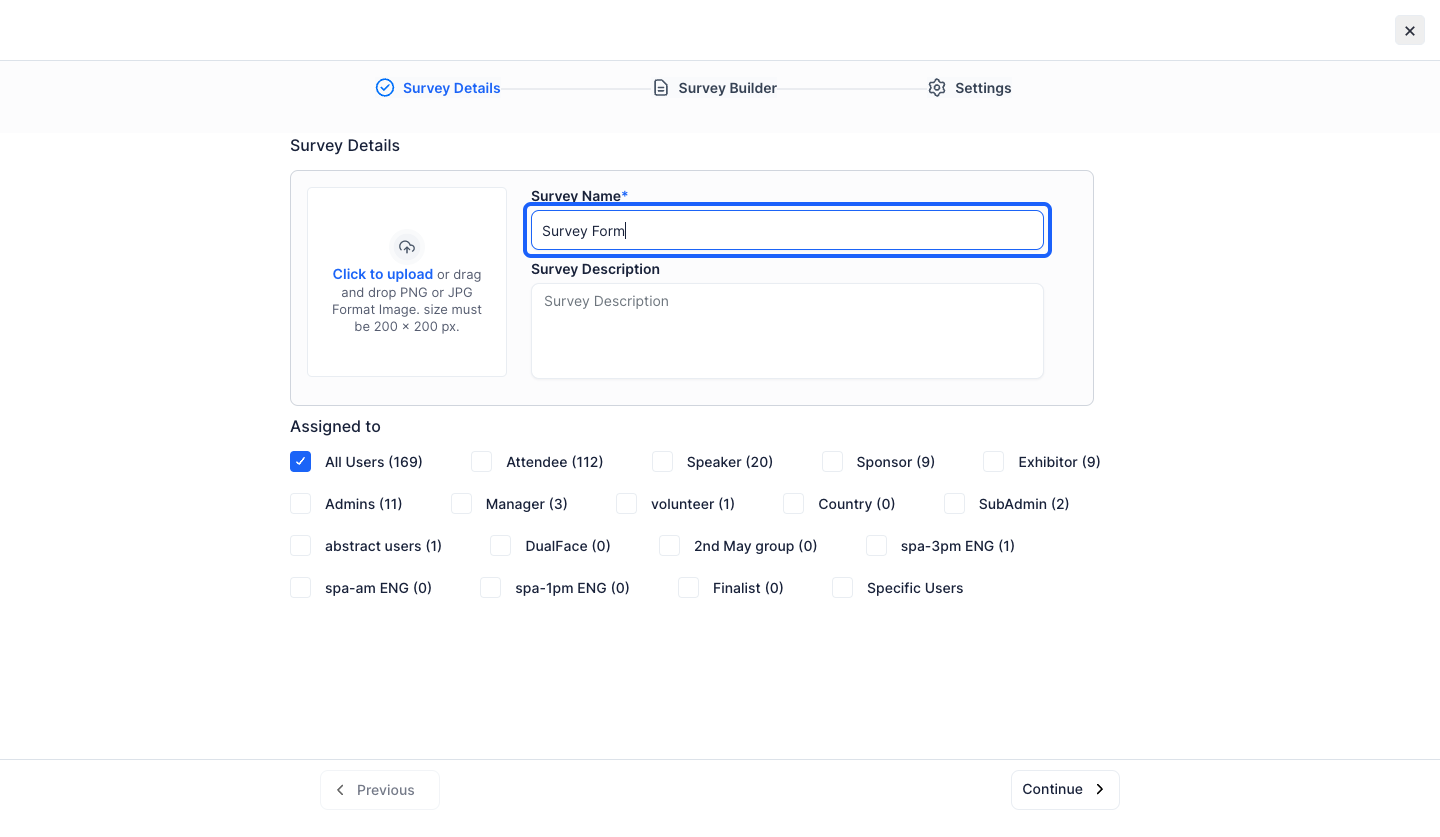Check the spa-am ENG (0) checkbox
The height and width of the screenshot is (837, 1440).
pos(300,588)
